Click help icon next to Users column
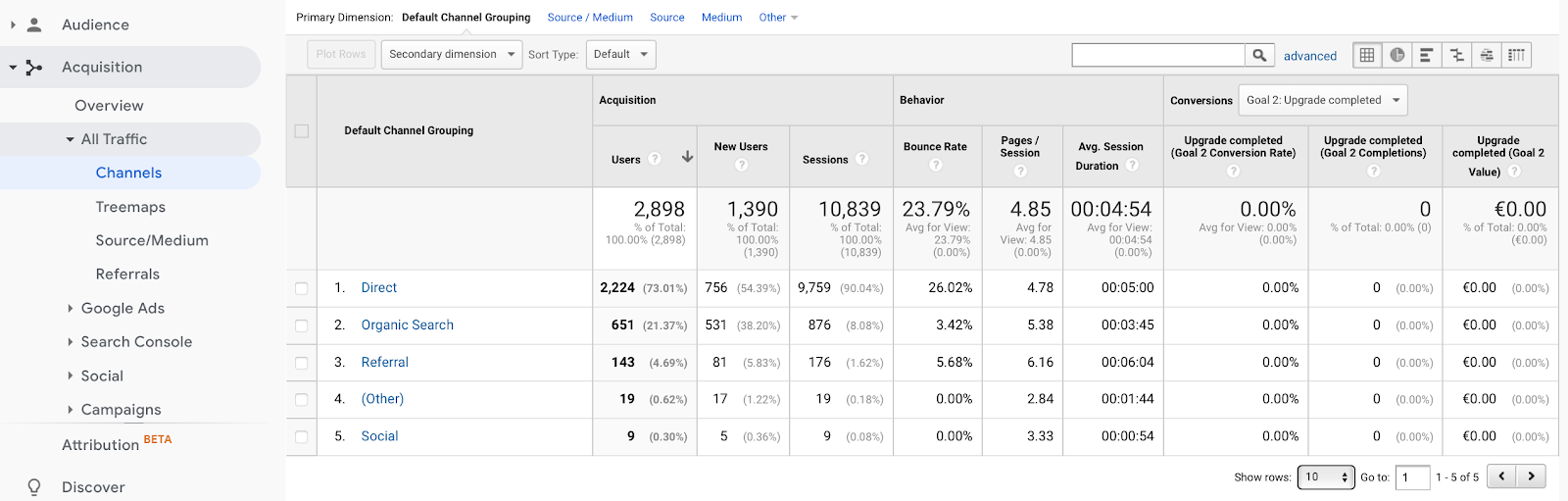The height and width of the screenshot is (501, 1568). pos(655,159)
